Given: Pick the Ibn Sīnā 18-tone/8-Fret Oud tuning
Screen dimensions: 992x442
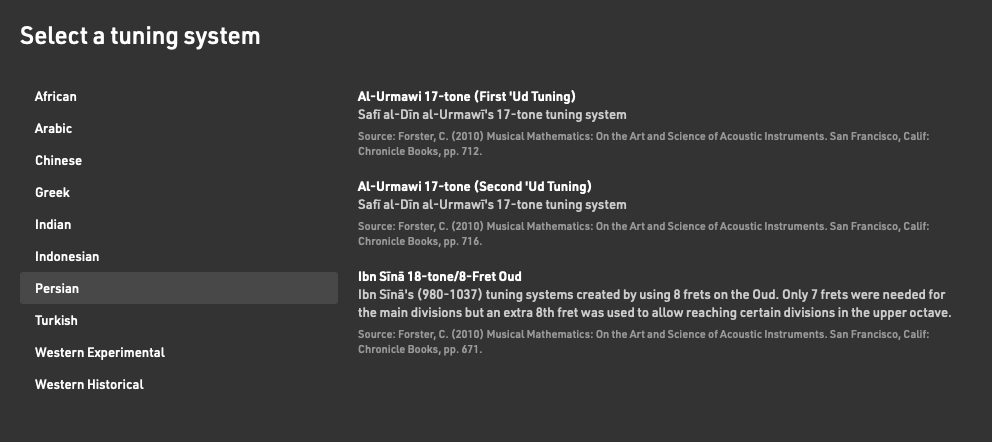Looking at the screenshot, I should pyautogui.click(x=440, y=276).
